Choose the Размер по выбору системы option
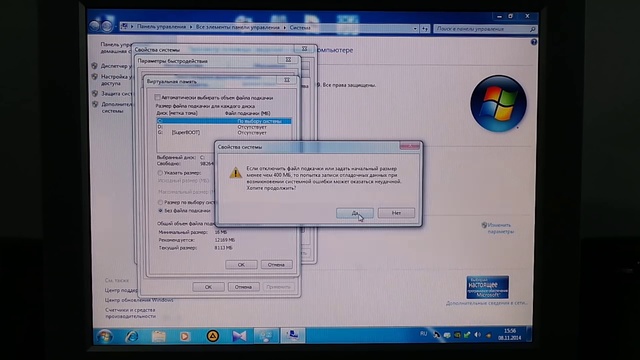This screenshot has height=360, width=640. [x=160, y=202]
